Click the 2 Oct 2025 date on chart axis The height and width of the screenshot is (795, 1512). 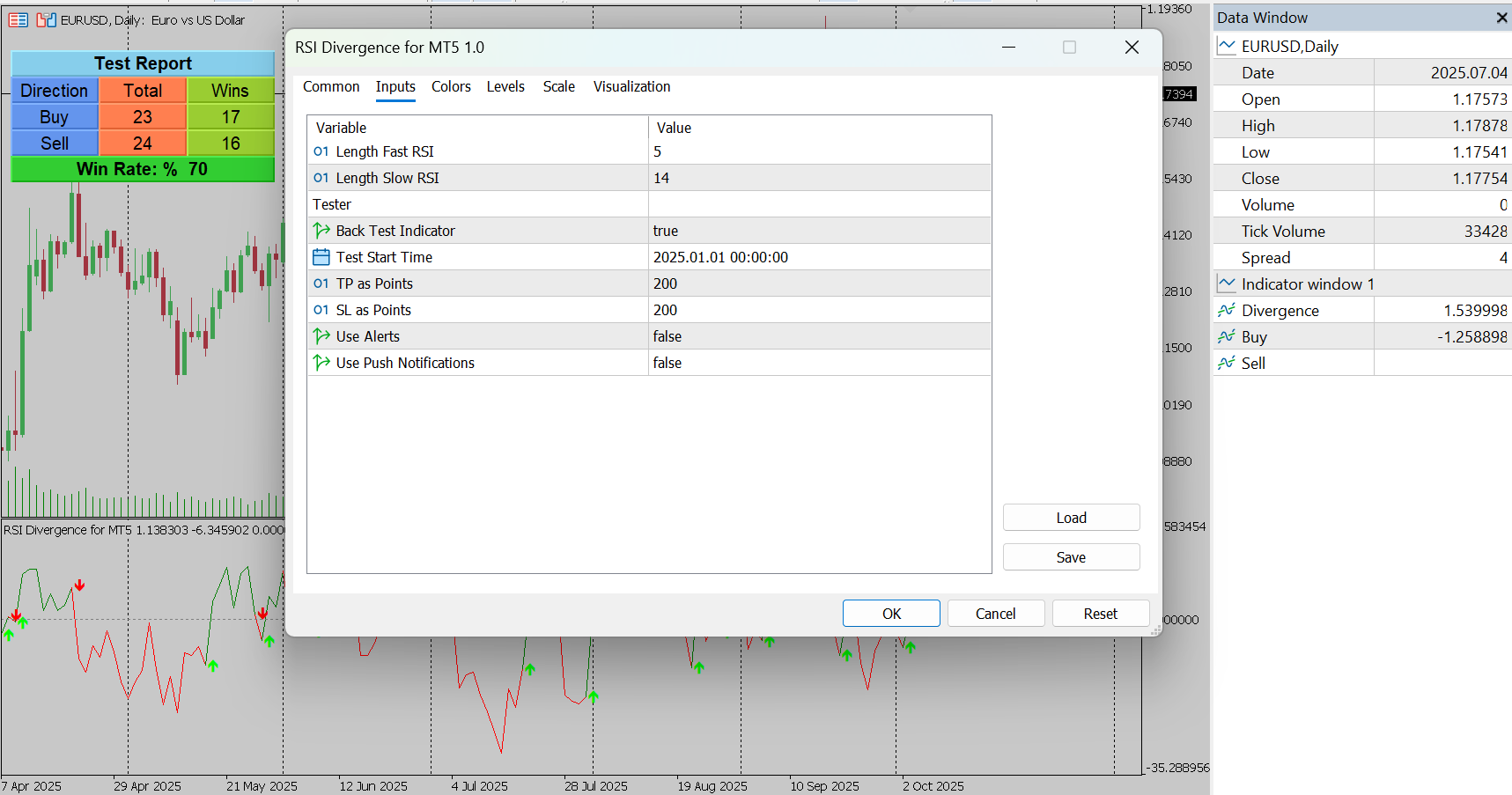(x=933, y=786)
